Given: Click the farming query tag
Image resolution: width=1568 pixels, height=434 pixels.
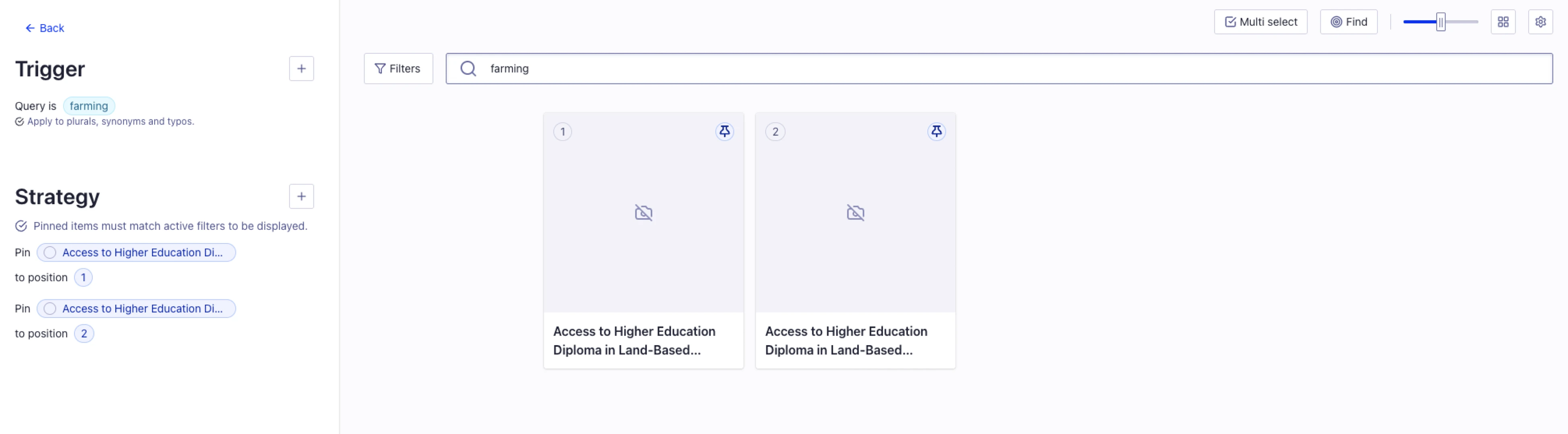Looking at the screenshot, I should pyautogui.click(x=89, y=106).
